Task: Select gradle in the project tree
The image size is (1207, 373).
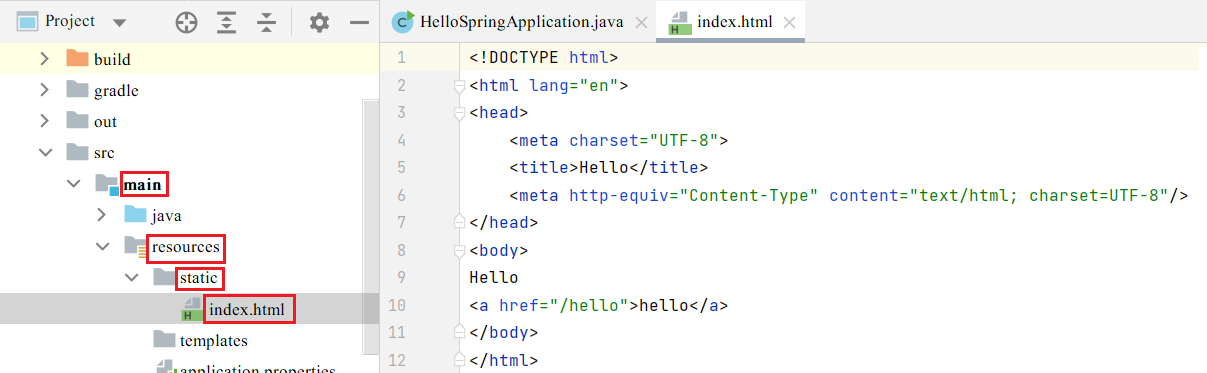Action: point(116,91)
